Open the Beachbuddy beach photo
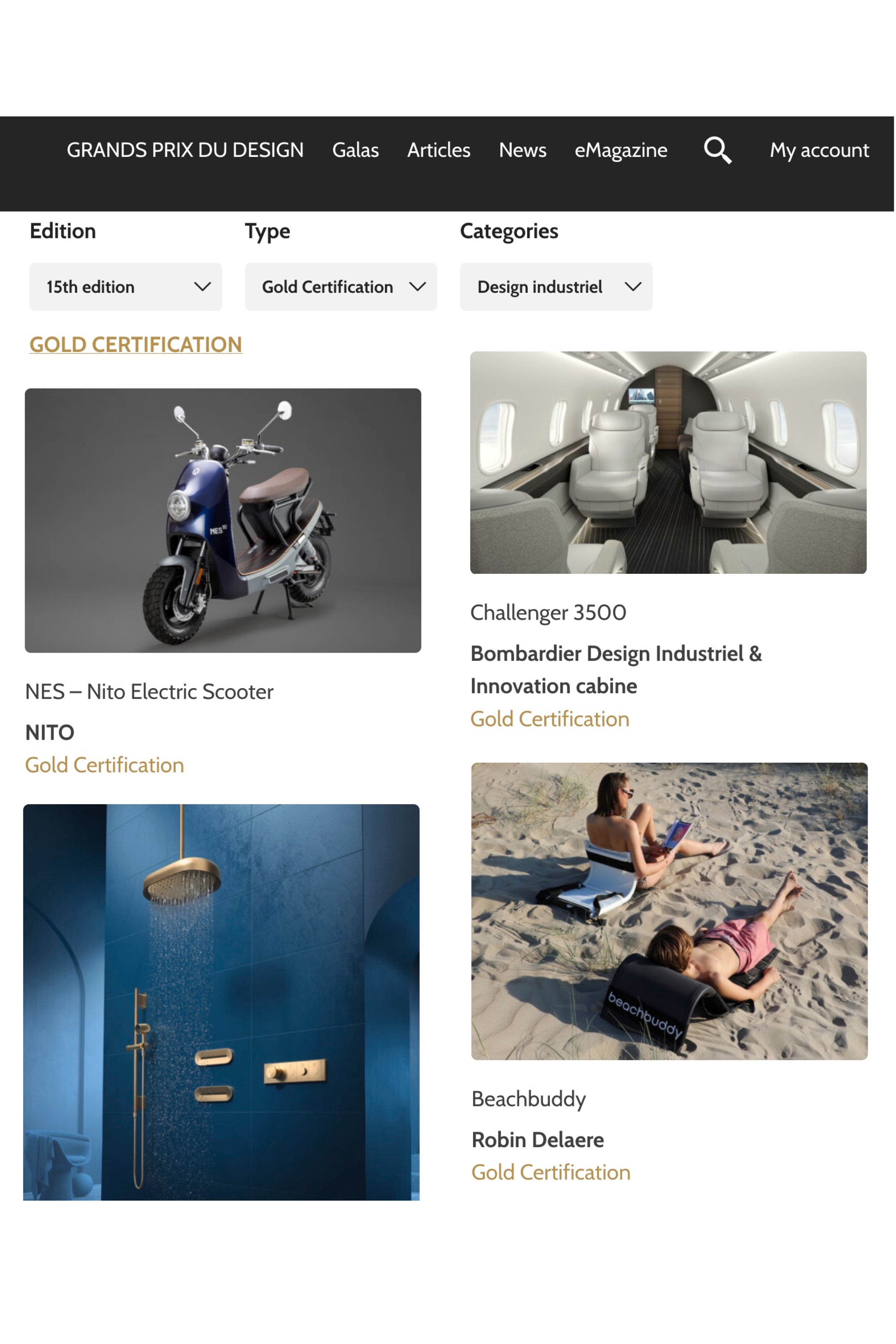 [669, 911]
